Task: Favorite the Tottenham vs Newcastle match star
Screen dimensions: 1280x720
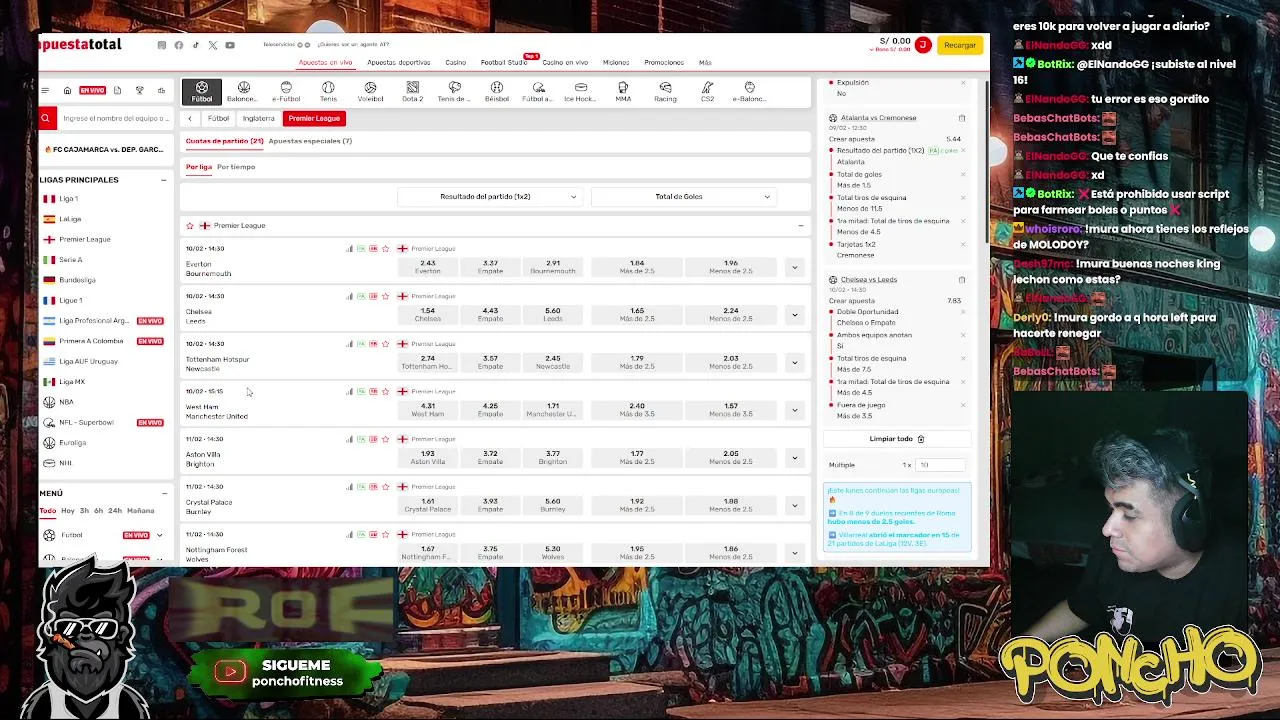Action: (385, 344)
